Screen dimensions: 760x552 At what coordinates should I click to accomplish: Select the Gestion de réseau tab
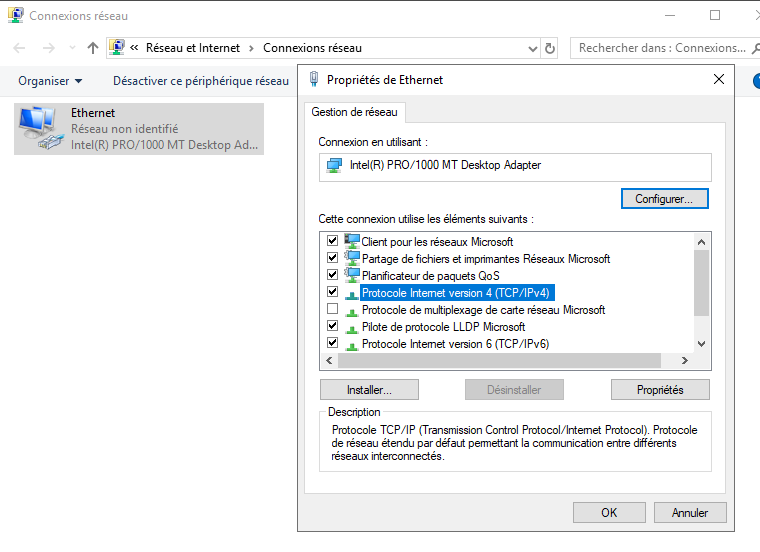[x=354, y=112]
